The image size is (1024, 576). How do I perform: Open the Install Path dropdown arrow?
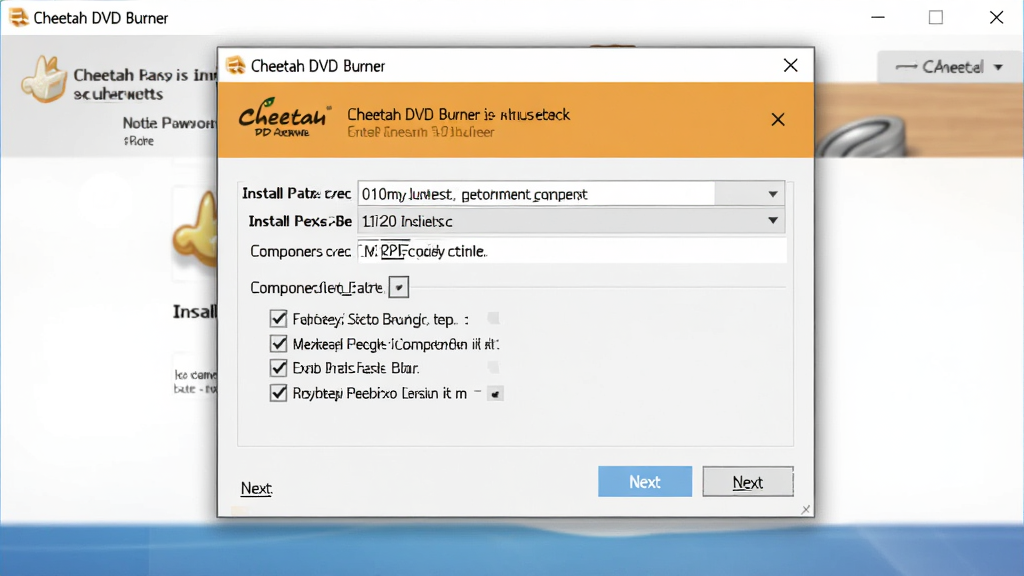(773, 194)
